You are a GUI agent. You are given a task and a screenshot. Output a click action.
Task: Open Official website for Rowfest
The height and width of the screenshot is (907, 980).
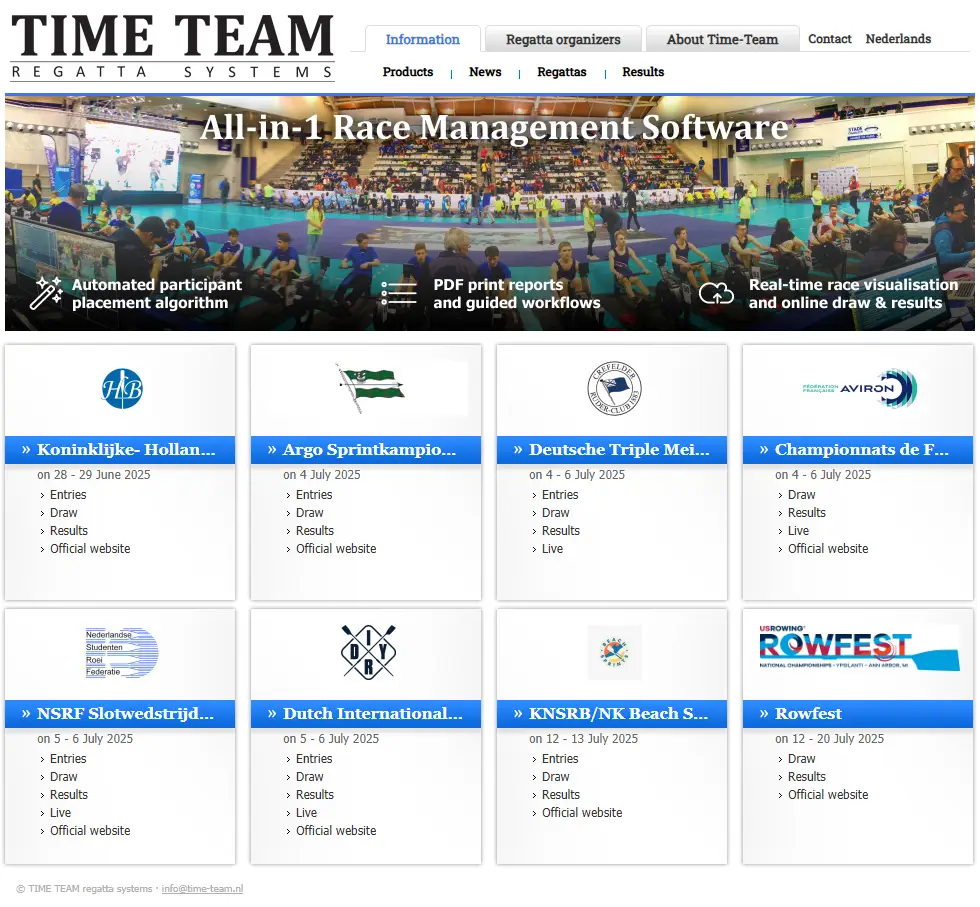[x=828, y=794]
